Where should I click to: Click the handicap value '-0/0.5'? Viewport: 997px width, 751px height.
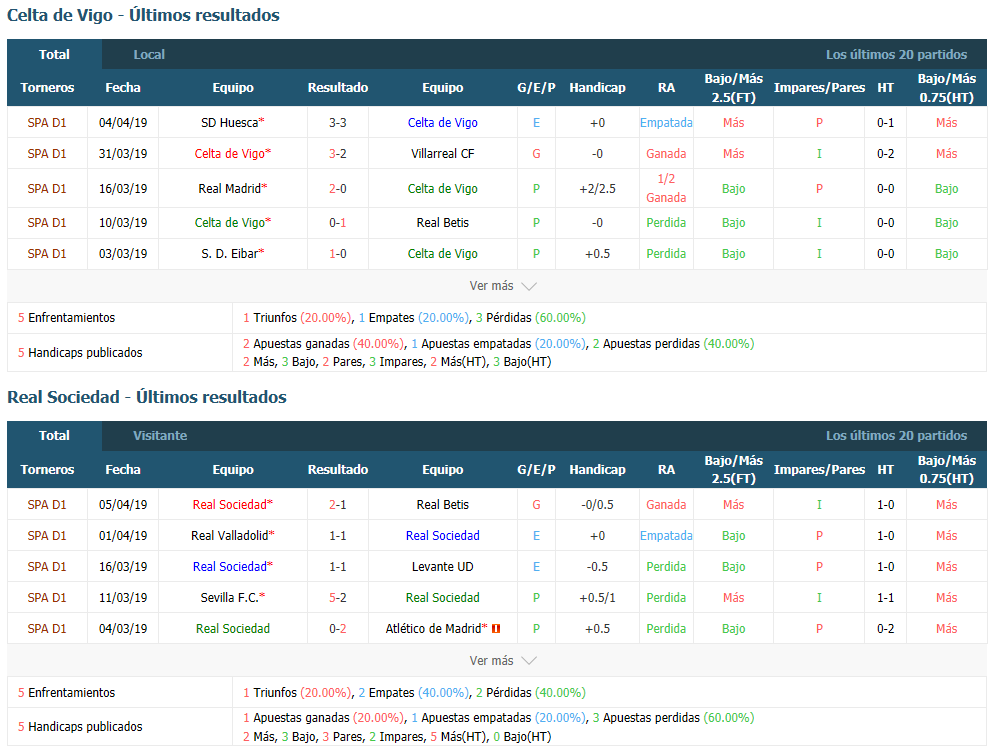(597, 505)
